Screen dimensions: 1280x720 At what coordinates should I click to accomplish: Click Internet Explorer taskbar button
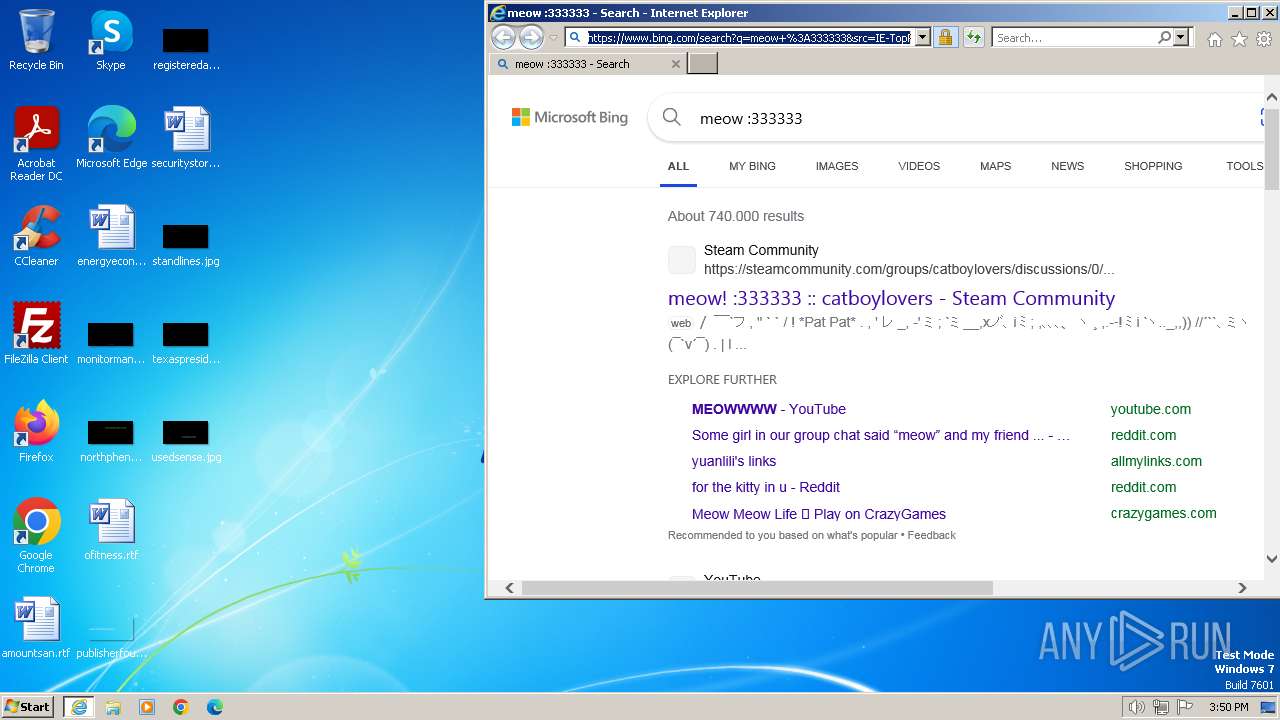(79, 706)
